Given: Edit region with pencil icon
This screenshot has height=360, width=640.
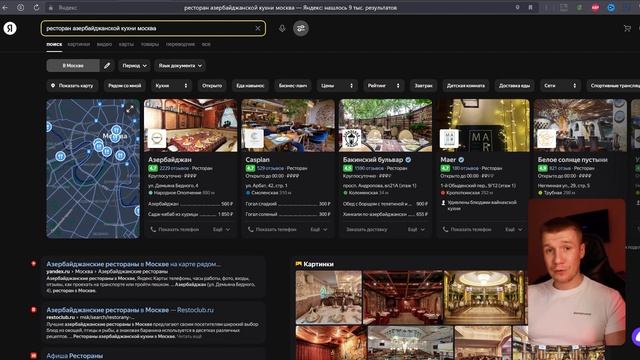Looking at the screenshot, I should point(107,65).
